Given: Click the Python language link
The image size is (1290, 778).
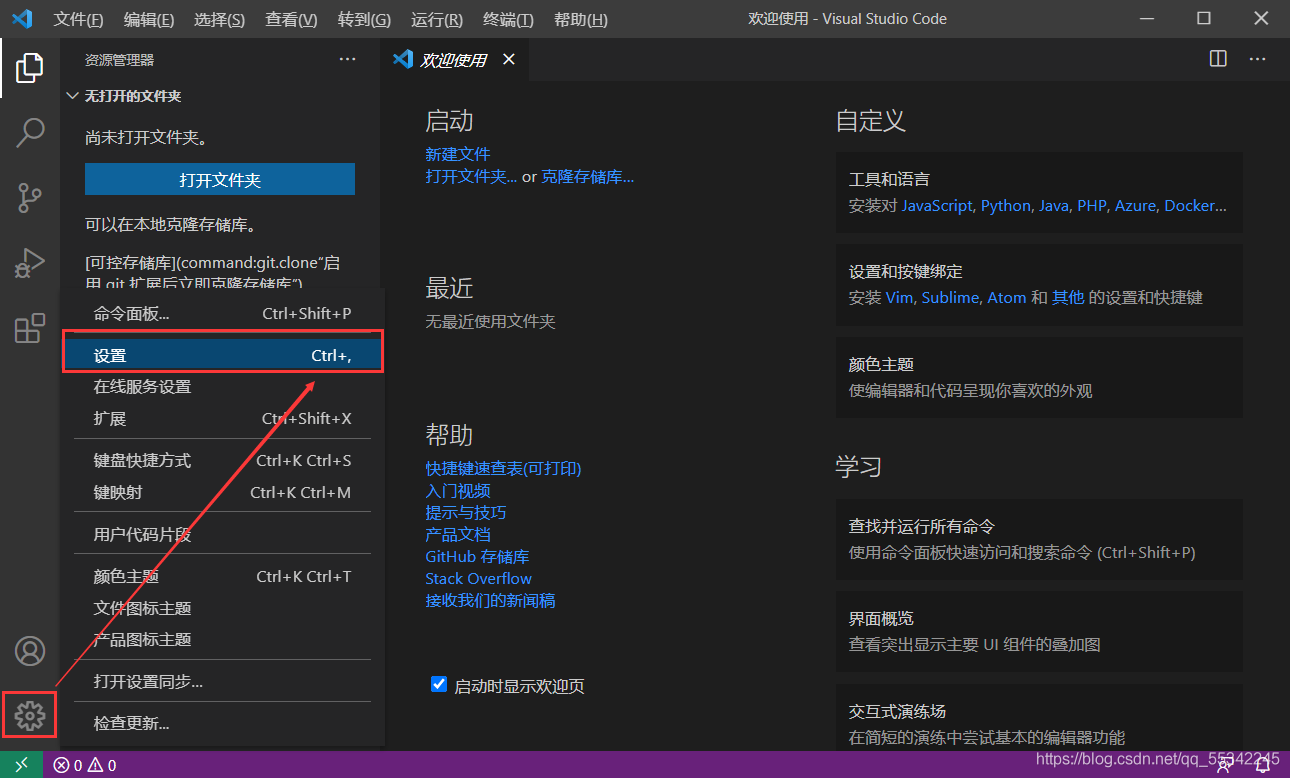Looking at the screenshot, I should [1006, 206].
